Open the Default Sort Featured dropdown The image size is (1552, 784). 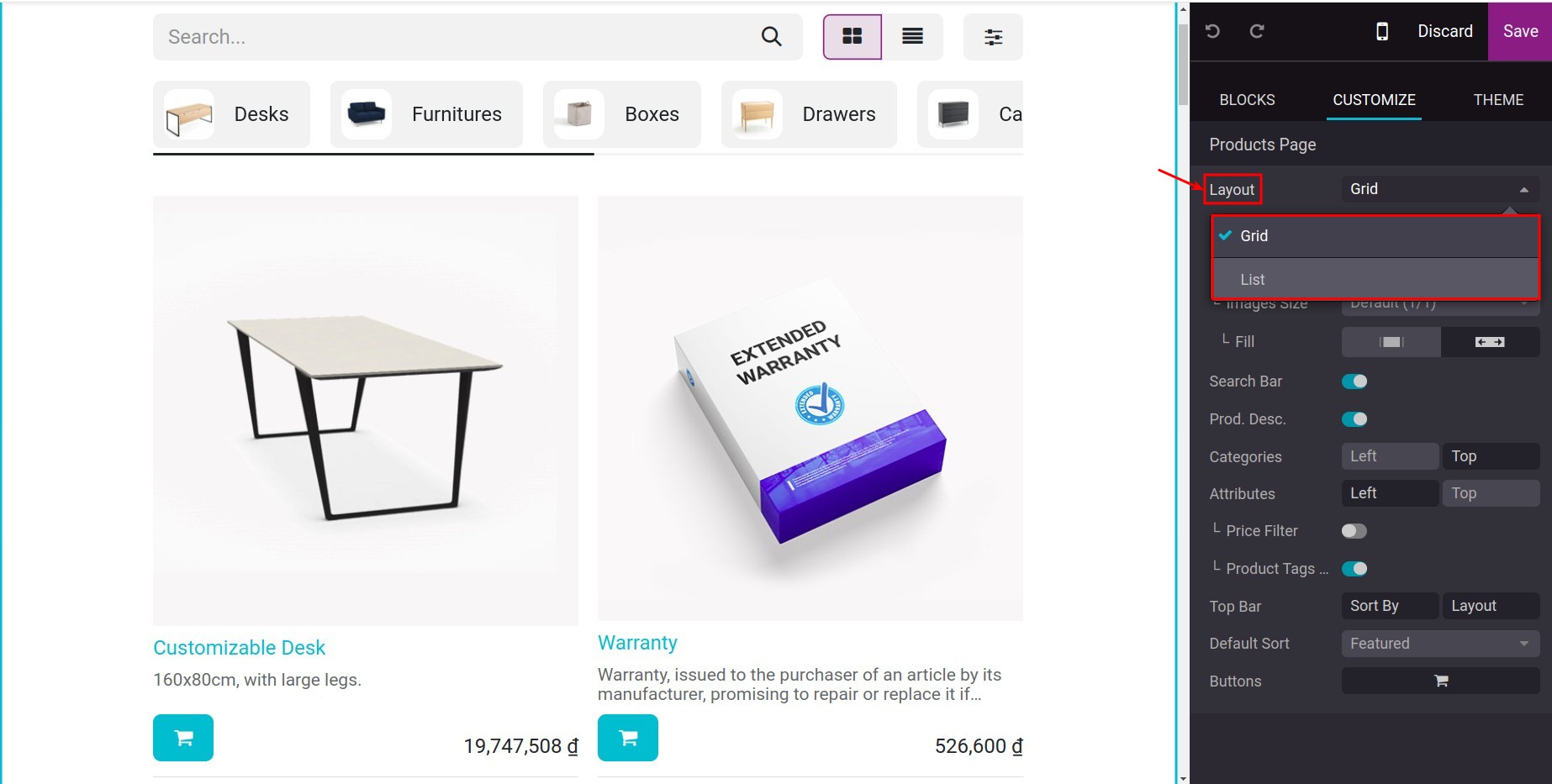[1439, 643]
